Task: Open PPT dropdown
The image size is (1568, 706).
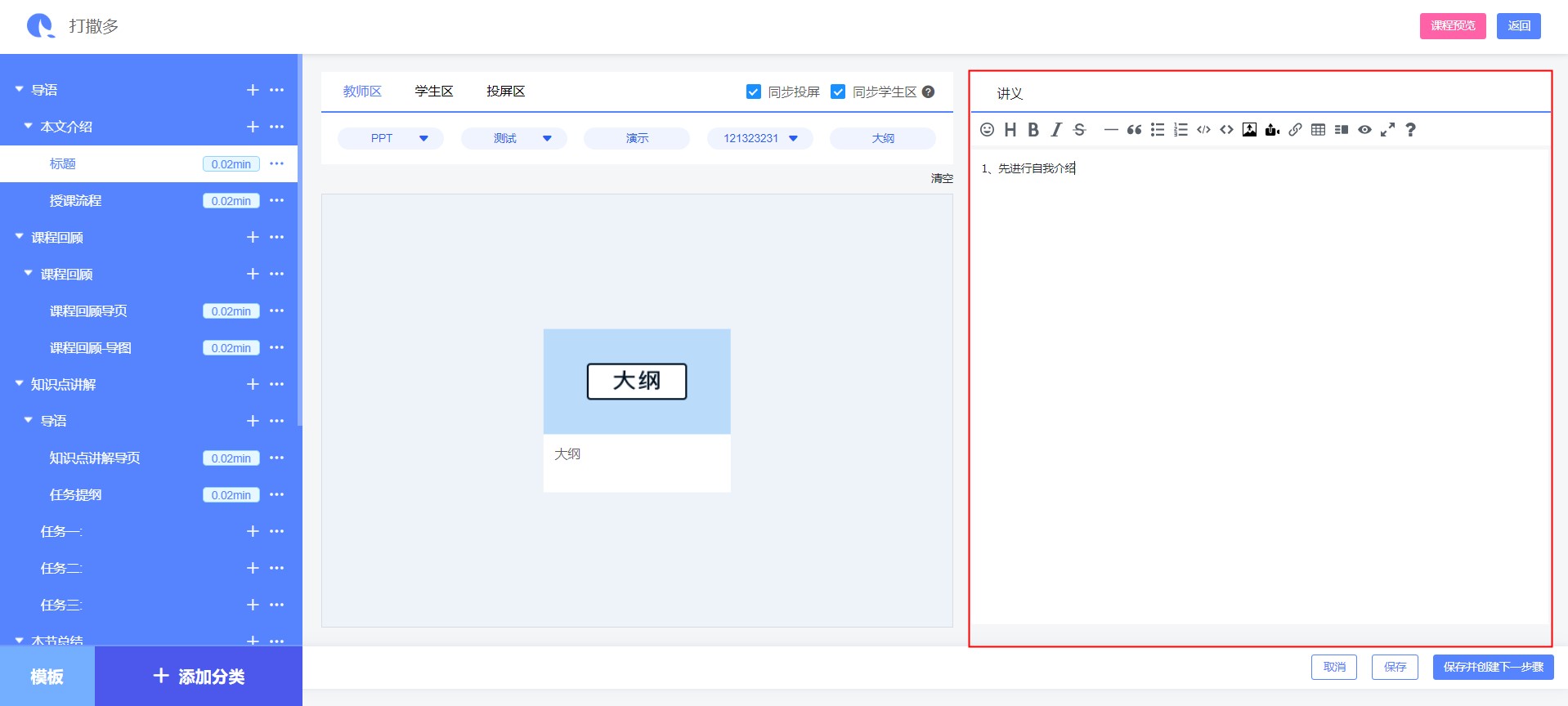Action: point(391,138)
